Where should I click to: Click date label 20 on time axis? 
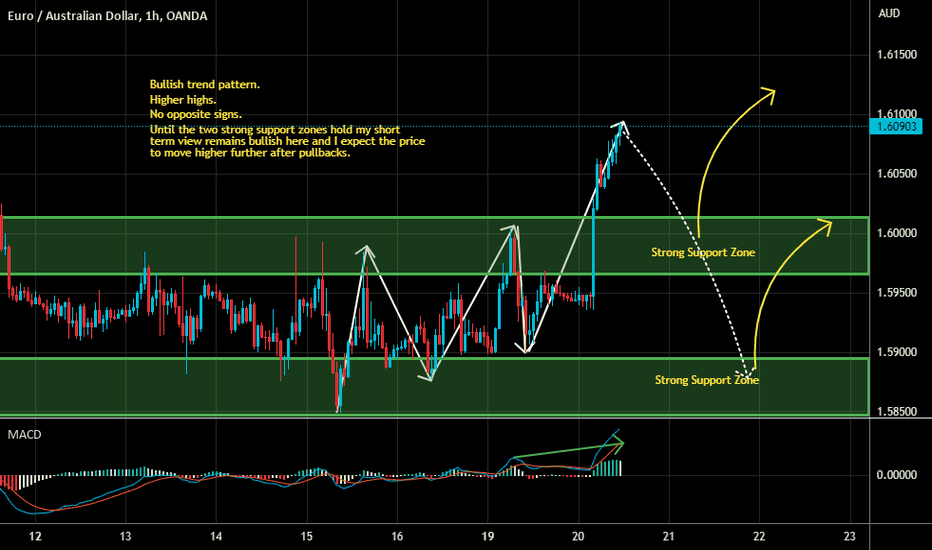(578, 536)
